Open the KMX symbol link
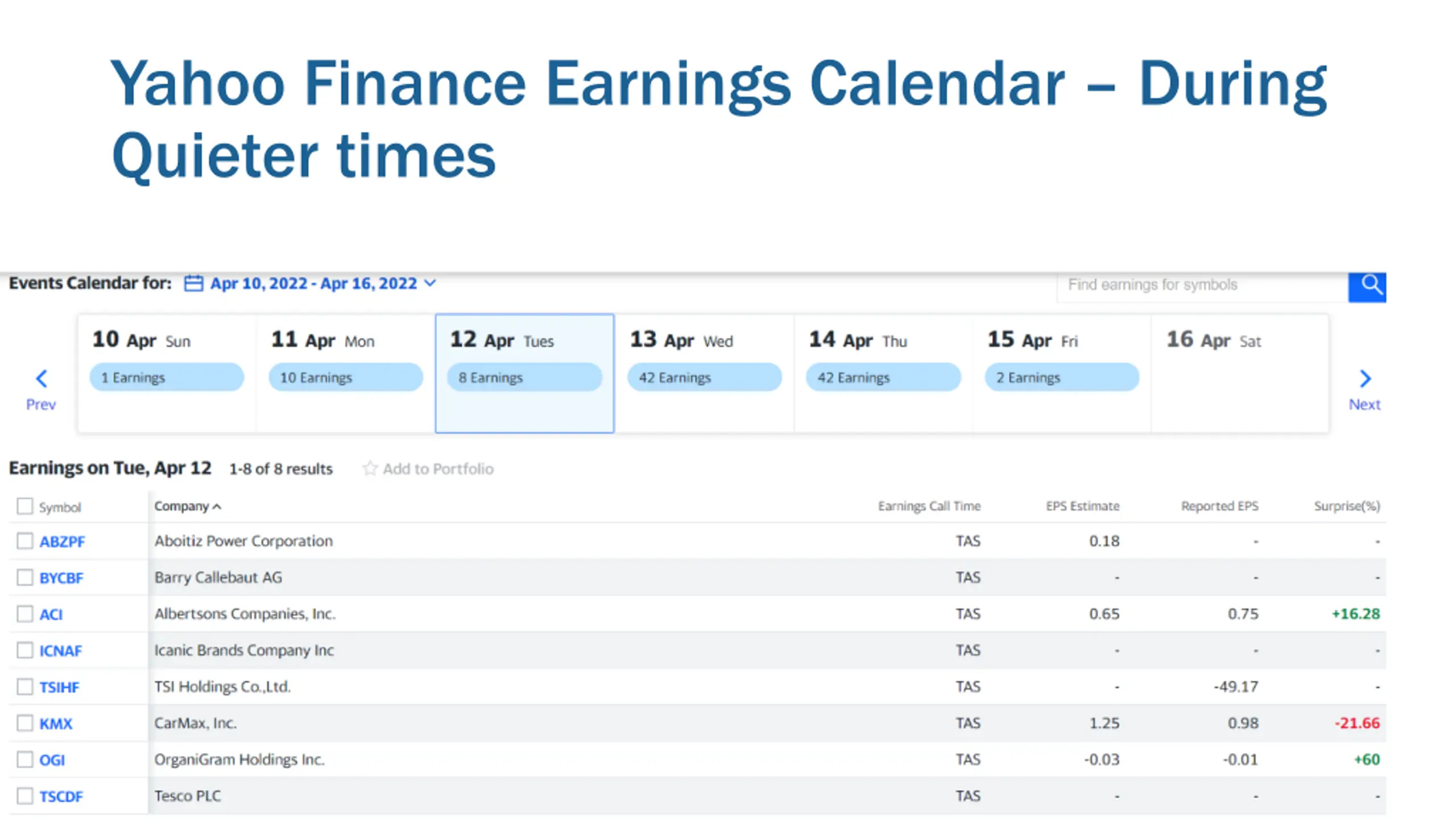This screenshot has width=1456, height=819. tap(56, 723)
